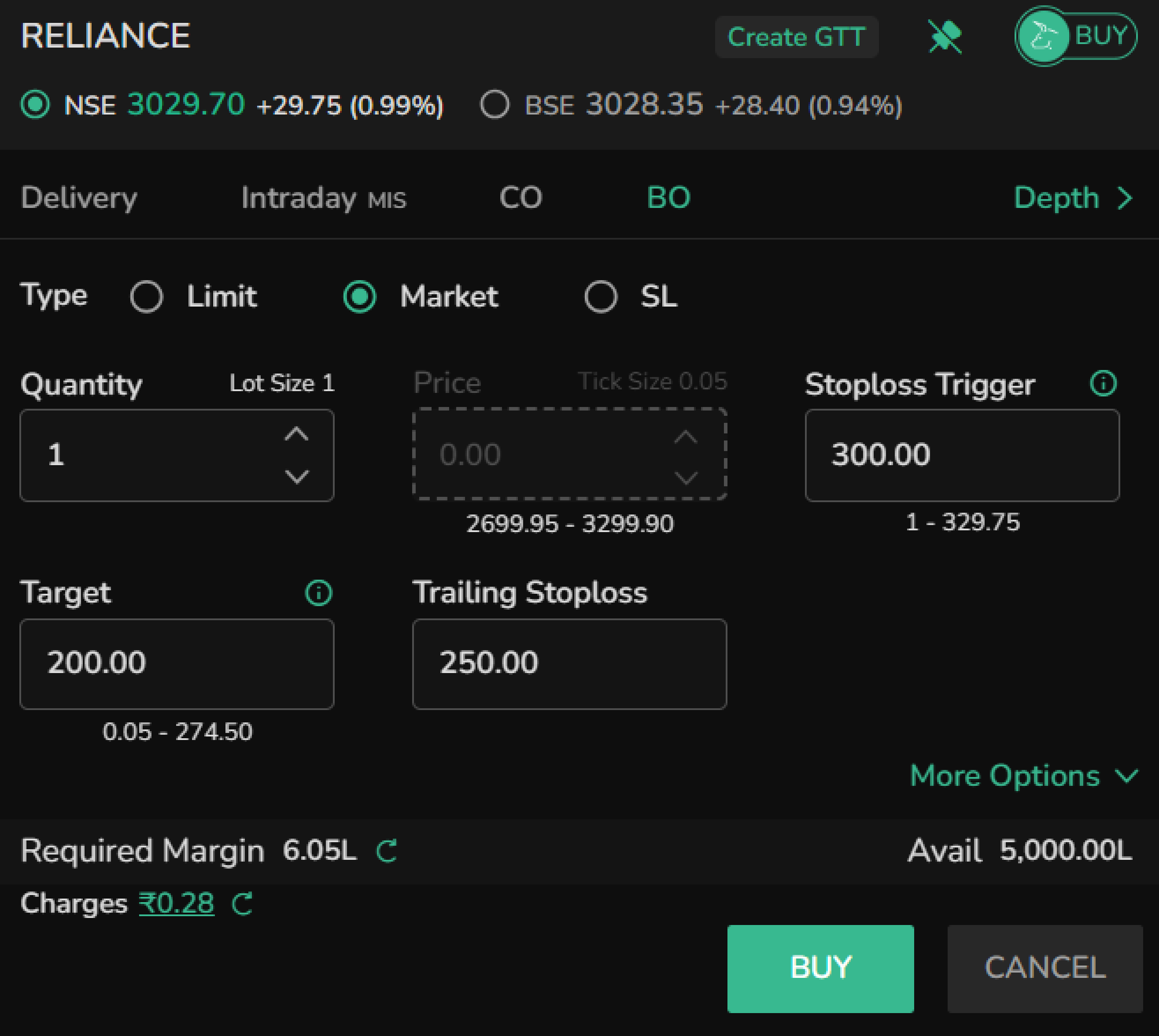Screen dimensions: 1159x1036
Task: Switch to the CO tab
Action: pos(520,197)
